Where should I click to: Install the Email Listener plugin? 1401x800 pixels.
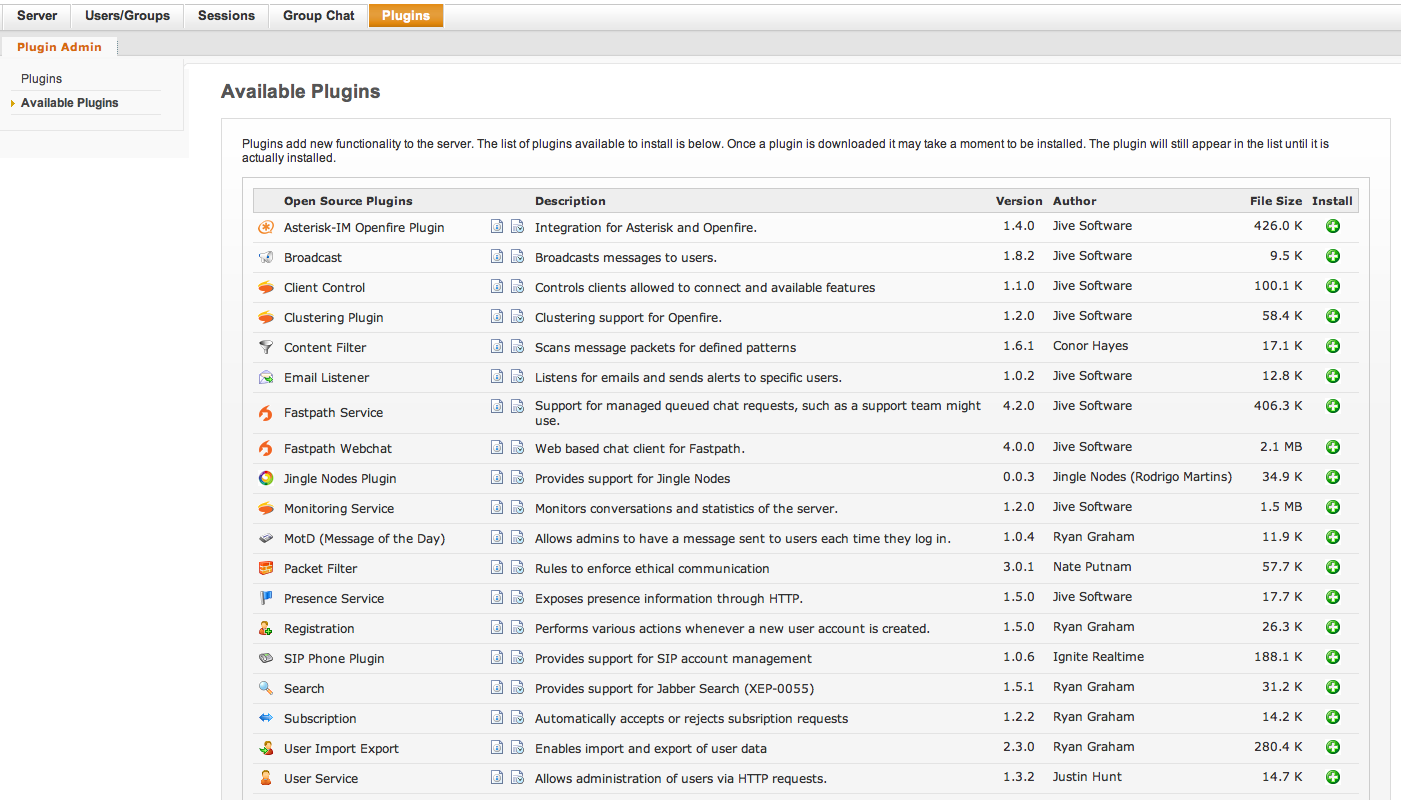click(x=1332, y=377)
